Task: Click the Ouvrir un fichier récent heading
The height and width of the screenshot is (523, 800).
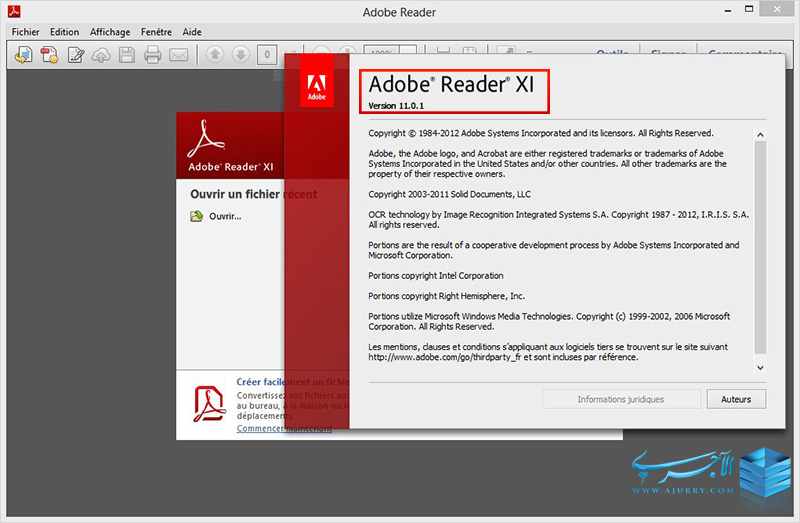Action: coord(254,194)
